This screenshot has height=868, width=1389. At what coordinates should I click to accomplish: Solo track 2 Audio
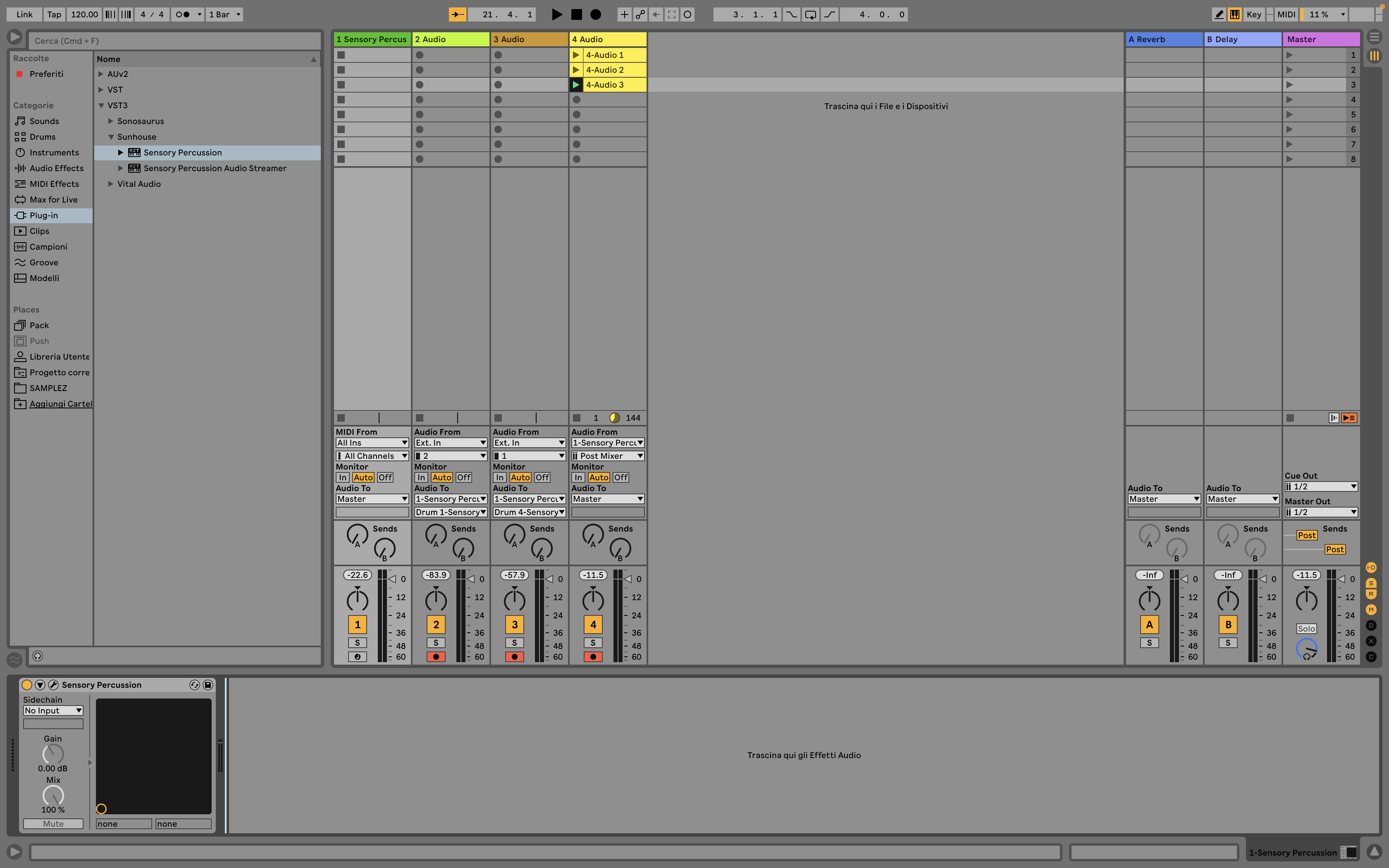tap(436, 643)
